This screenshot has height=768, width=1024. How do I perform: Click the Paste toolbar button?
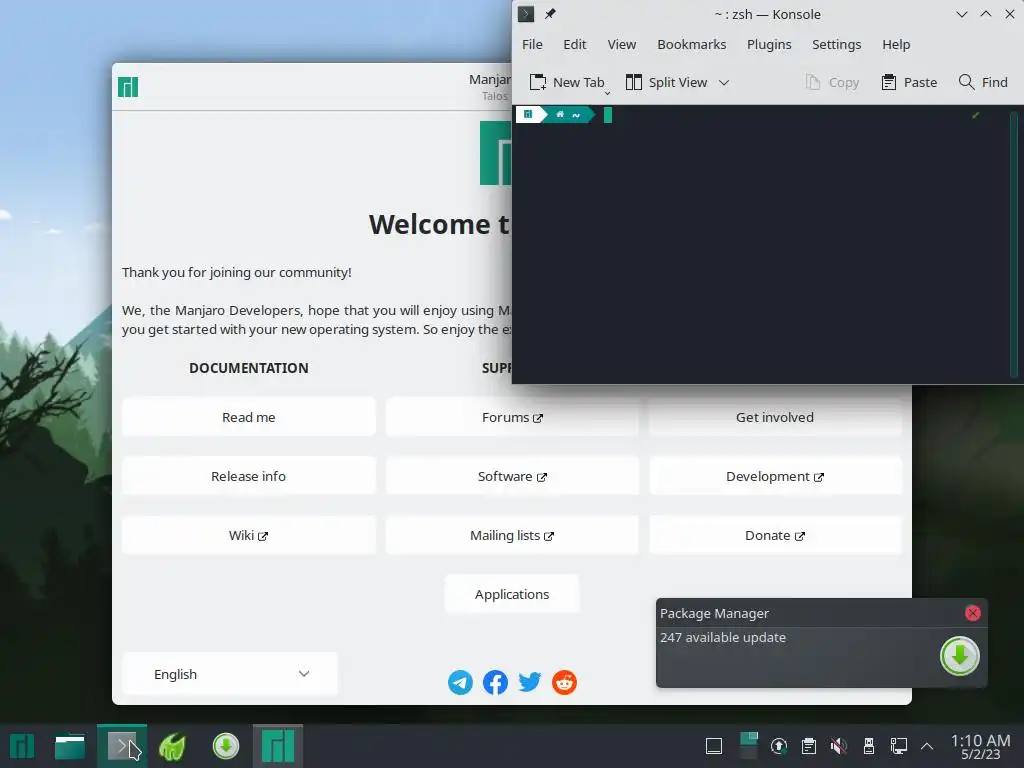pyautogui.click(x=909, y=82)
